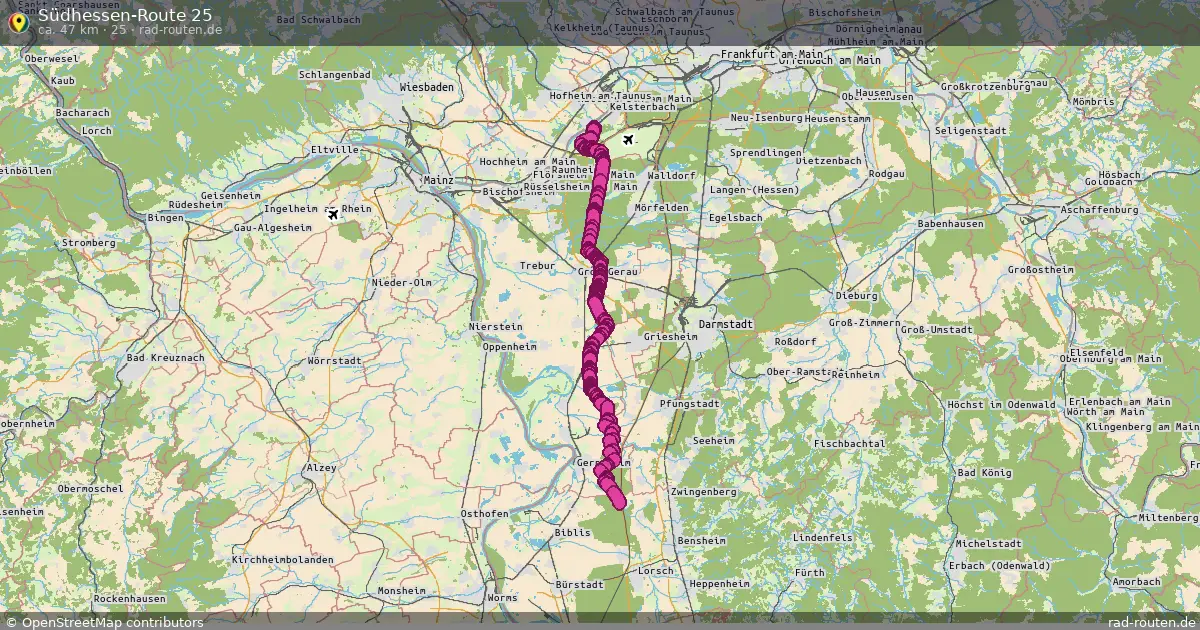Click the Egelsbach town label

[x=736, y=217]
